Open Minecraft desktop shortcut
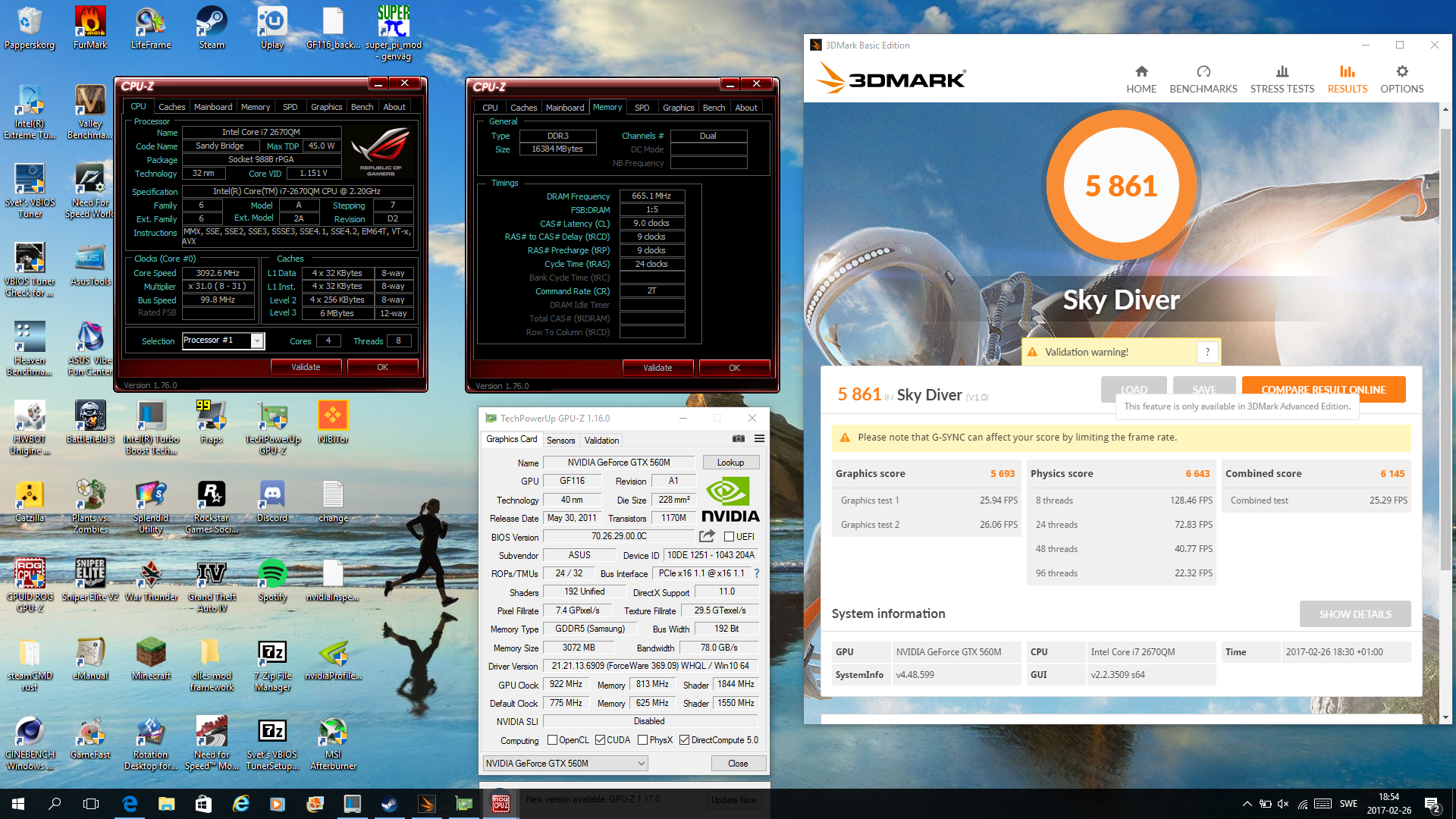 pos(151,658)
